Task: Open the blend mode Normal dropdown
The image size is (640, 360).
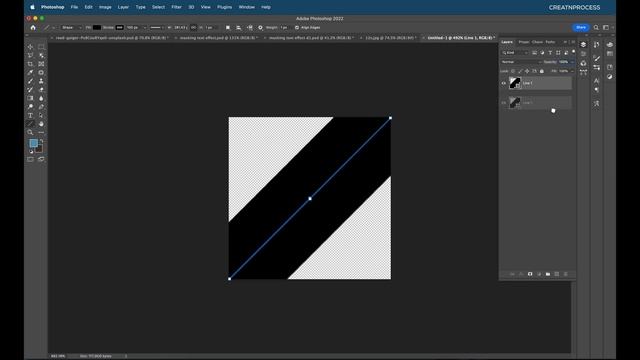Action: (521, 62)
